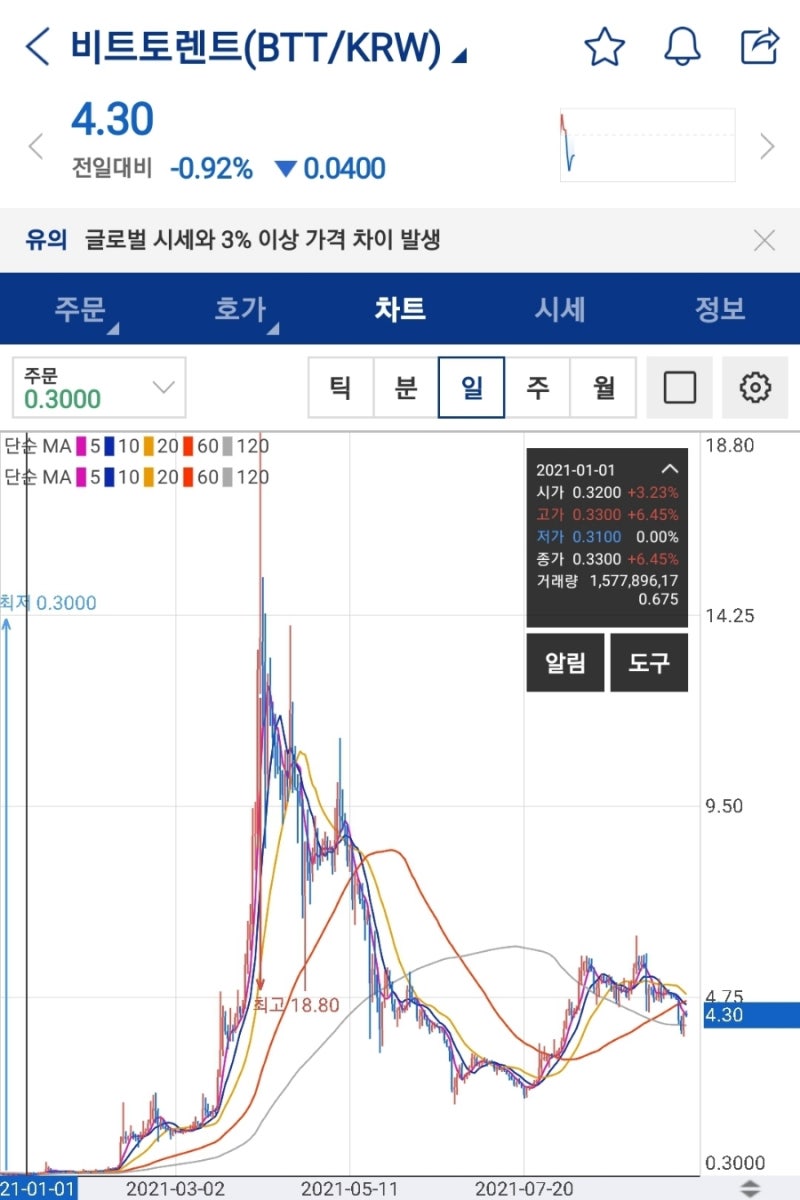Viewport: 800px width, 1200px height.
Task: Dismiss the price difference warning banner
Action: (x=765, y=240)
